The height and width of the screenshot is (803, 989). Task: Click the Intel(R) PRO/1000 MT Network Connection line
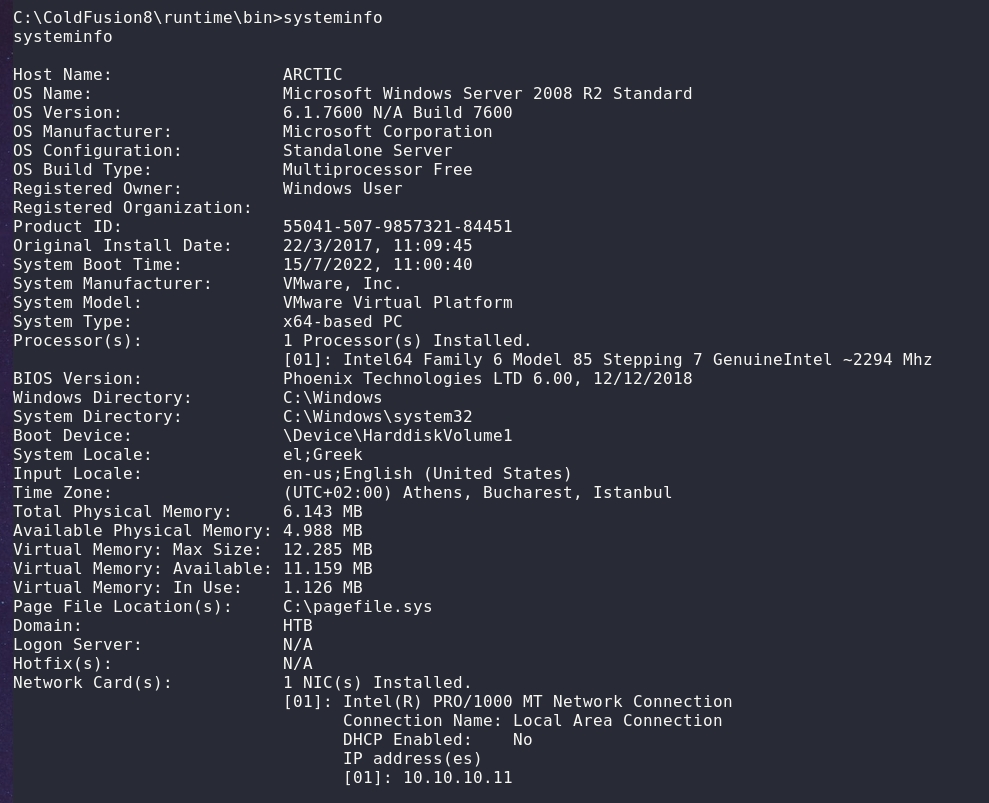pos(537,702)
